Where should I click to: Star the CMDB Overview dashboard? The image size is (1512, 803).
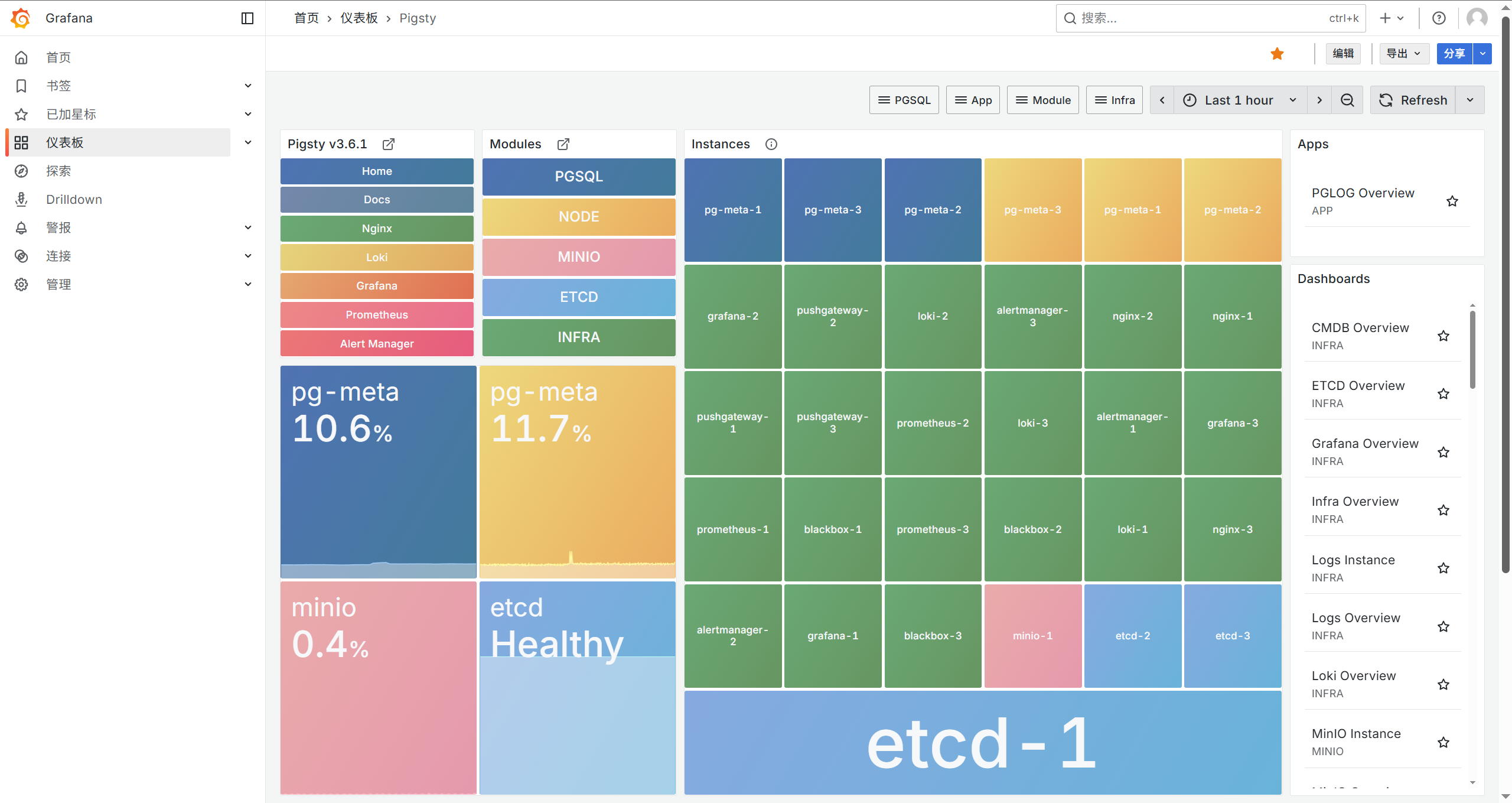coord(1443,336)
